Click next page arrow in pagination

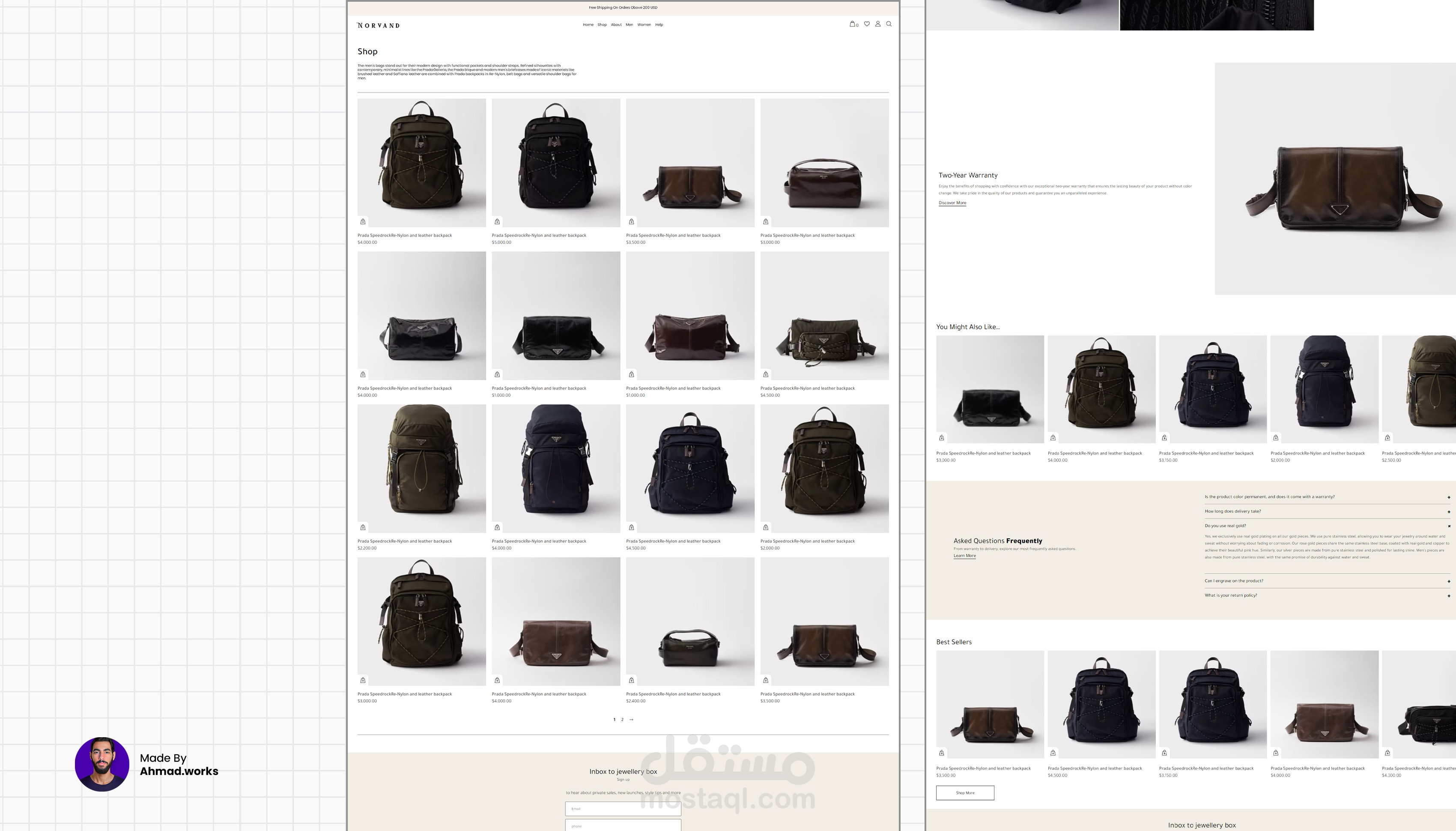point(631,720)
